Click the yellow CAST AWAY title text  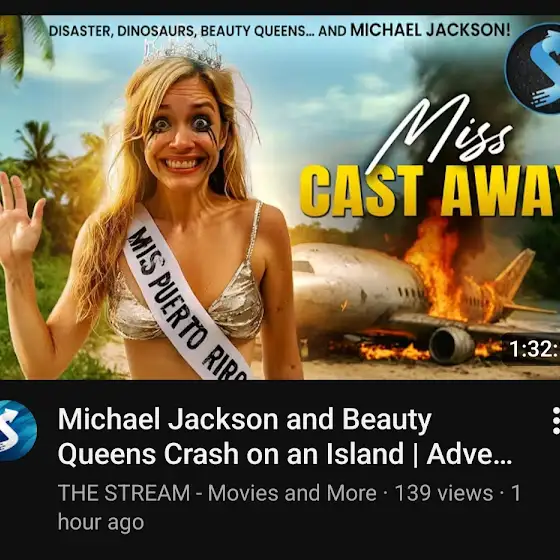pos(430,191)
